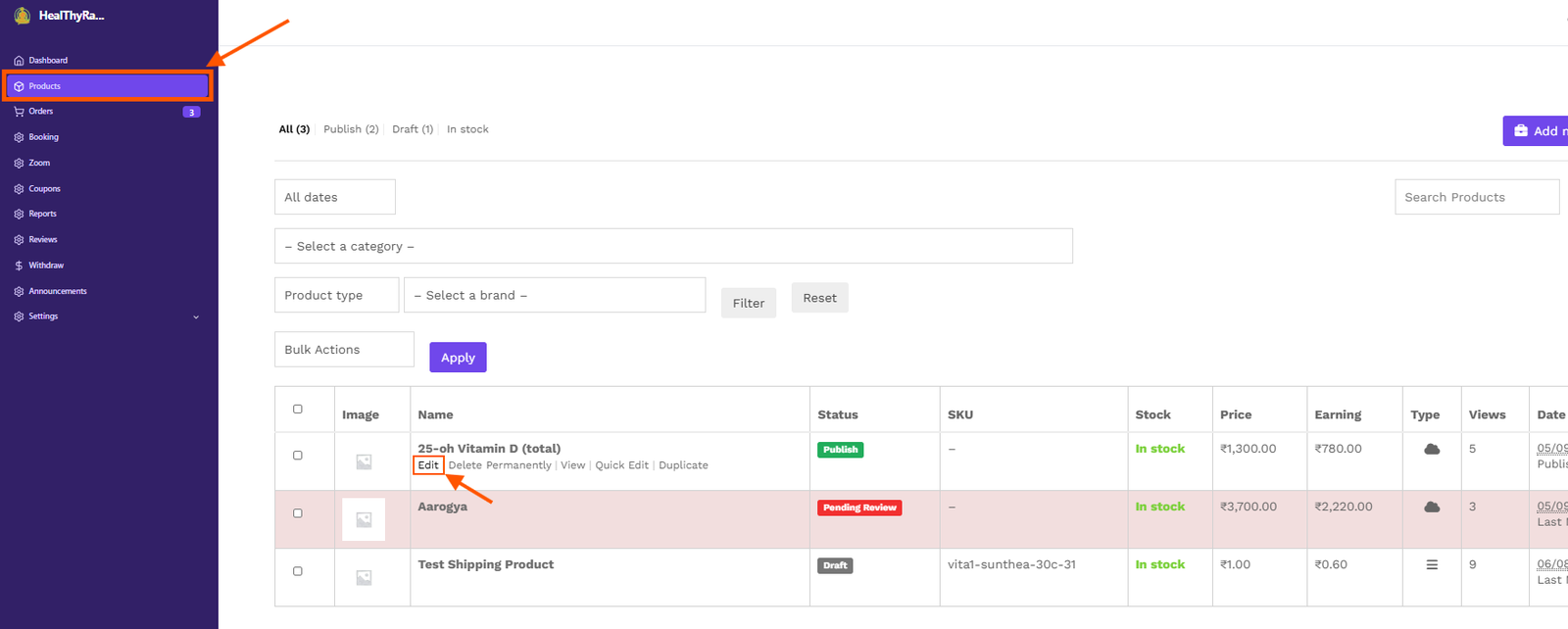The width and height of the screenshot is (1568, 629).
Task: Check the Test Shipping Product row checkbox
Action: tap(298, 571)
